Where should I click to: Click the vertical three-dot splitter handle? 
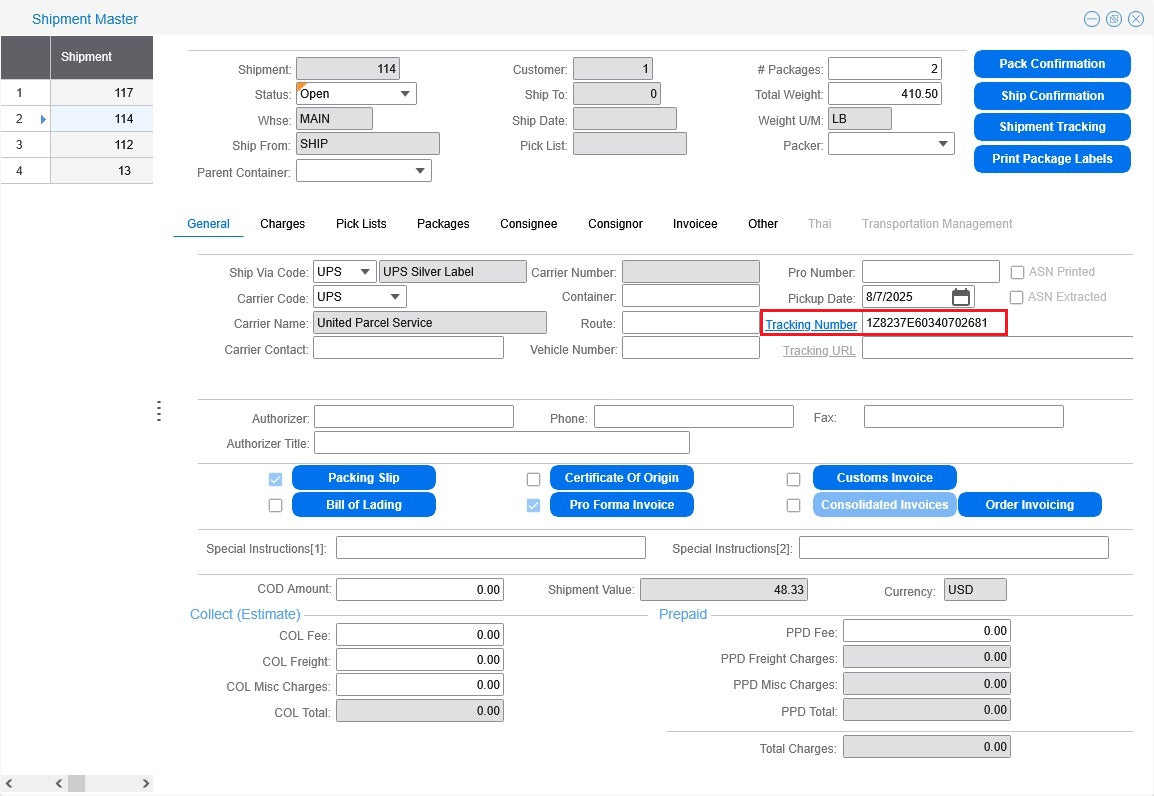pos(159,411)
